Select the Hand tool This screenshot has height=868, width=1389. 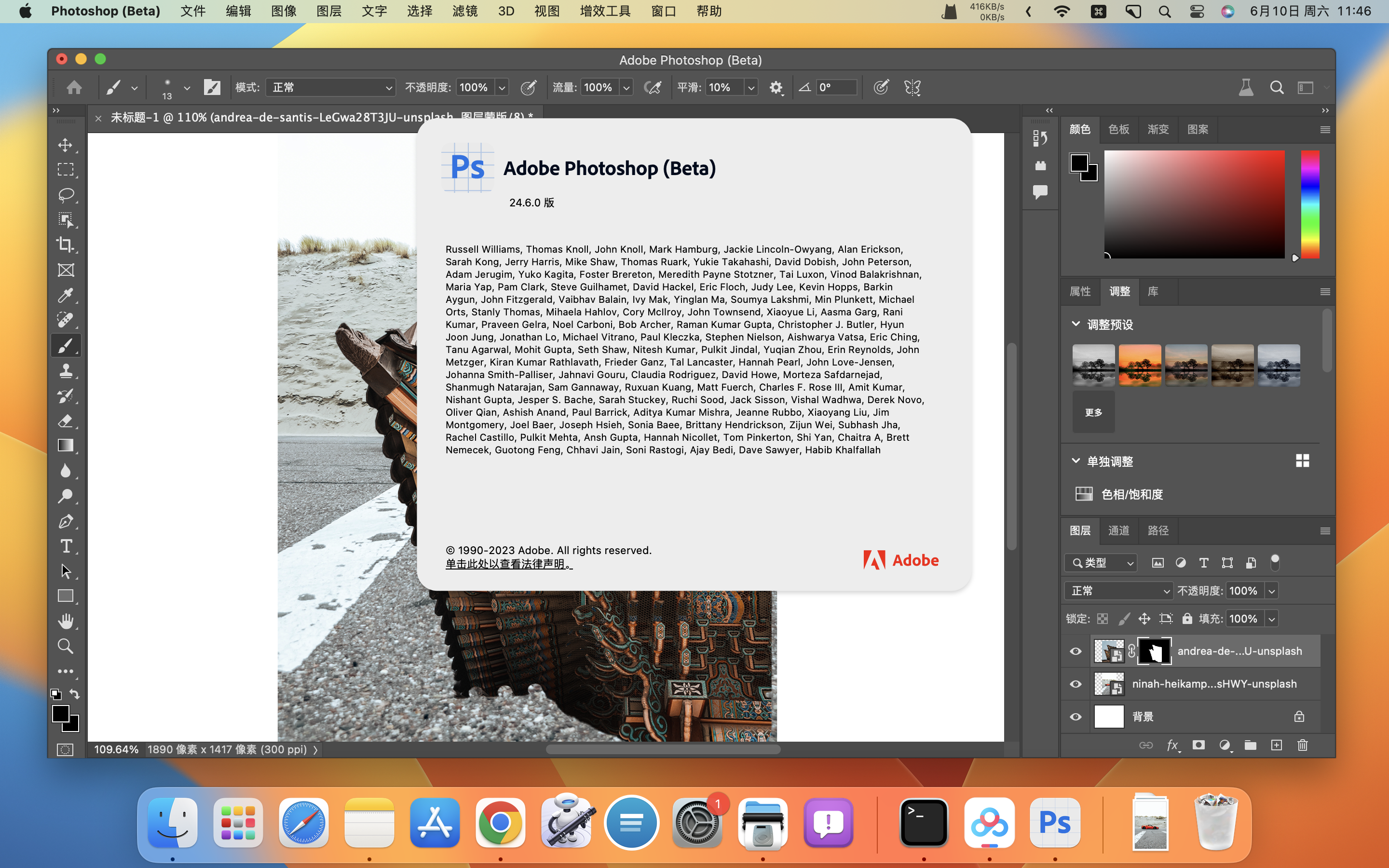pyautogui.click(x=66, y=621)
